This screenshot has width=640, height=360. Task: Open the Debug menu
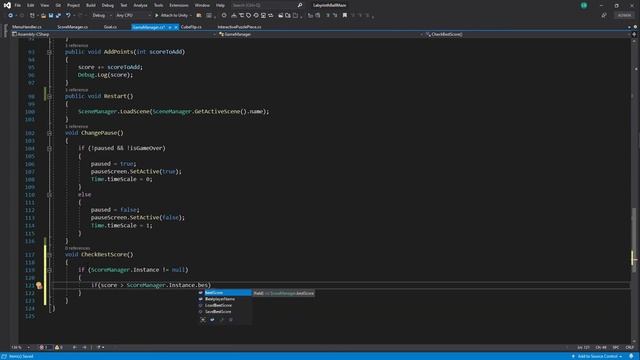coord(108,5)
